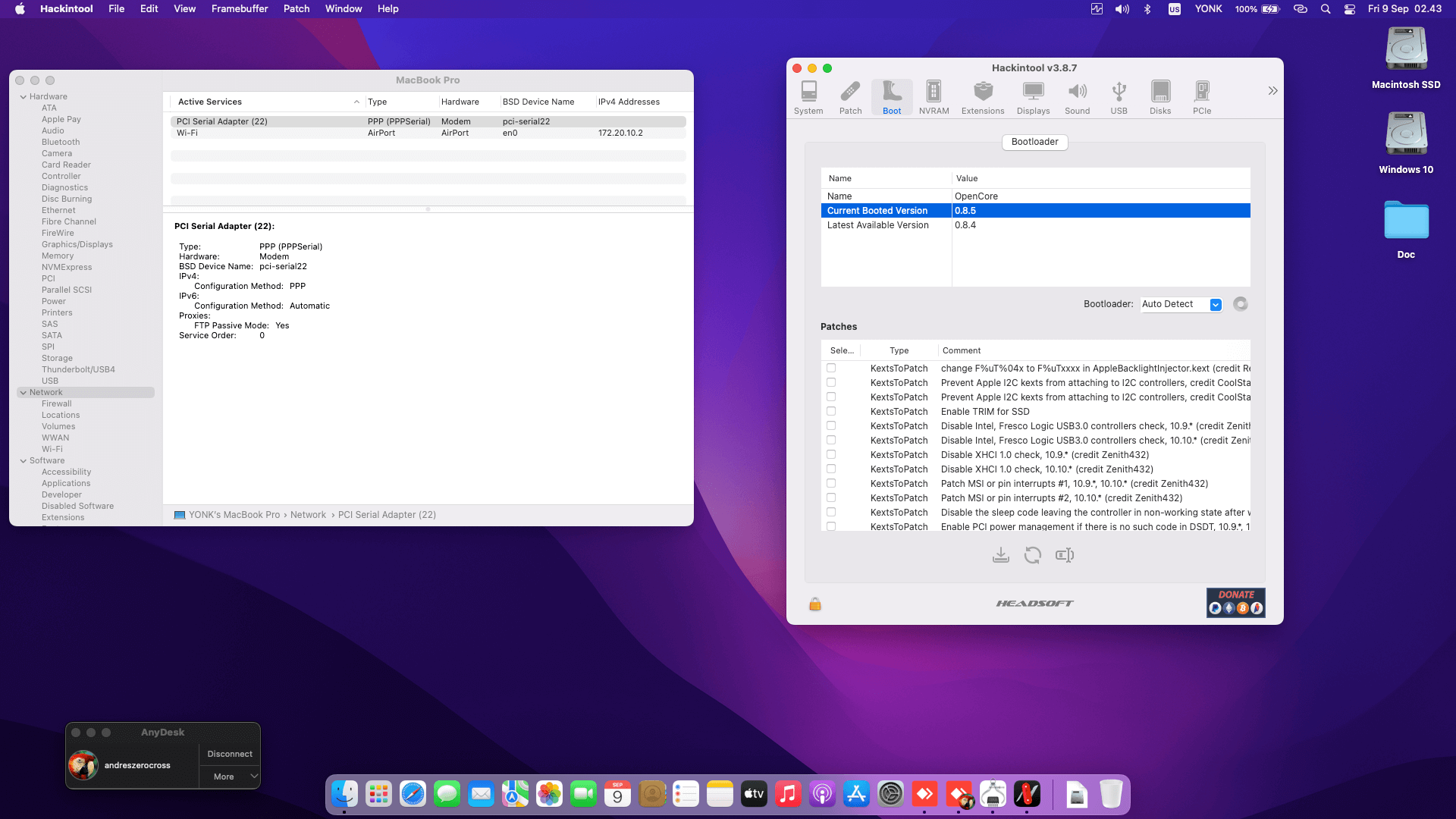
Task: Open the Bootloader Auto Detect dropdown
Action: [x=1181, y=304]
